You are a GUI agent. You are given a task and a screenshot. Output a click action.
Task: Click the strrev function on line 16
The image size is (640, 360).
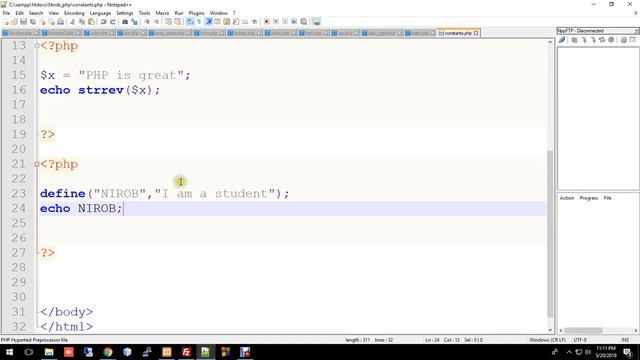tap(101, 90)
